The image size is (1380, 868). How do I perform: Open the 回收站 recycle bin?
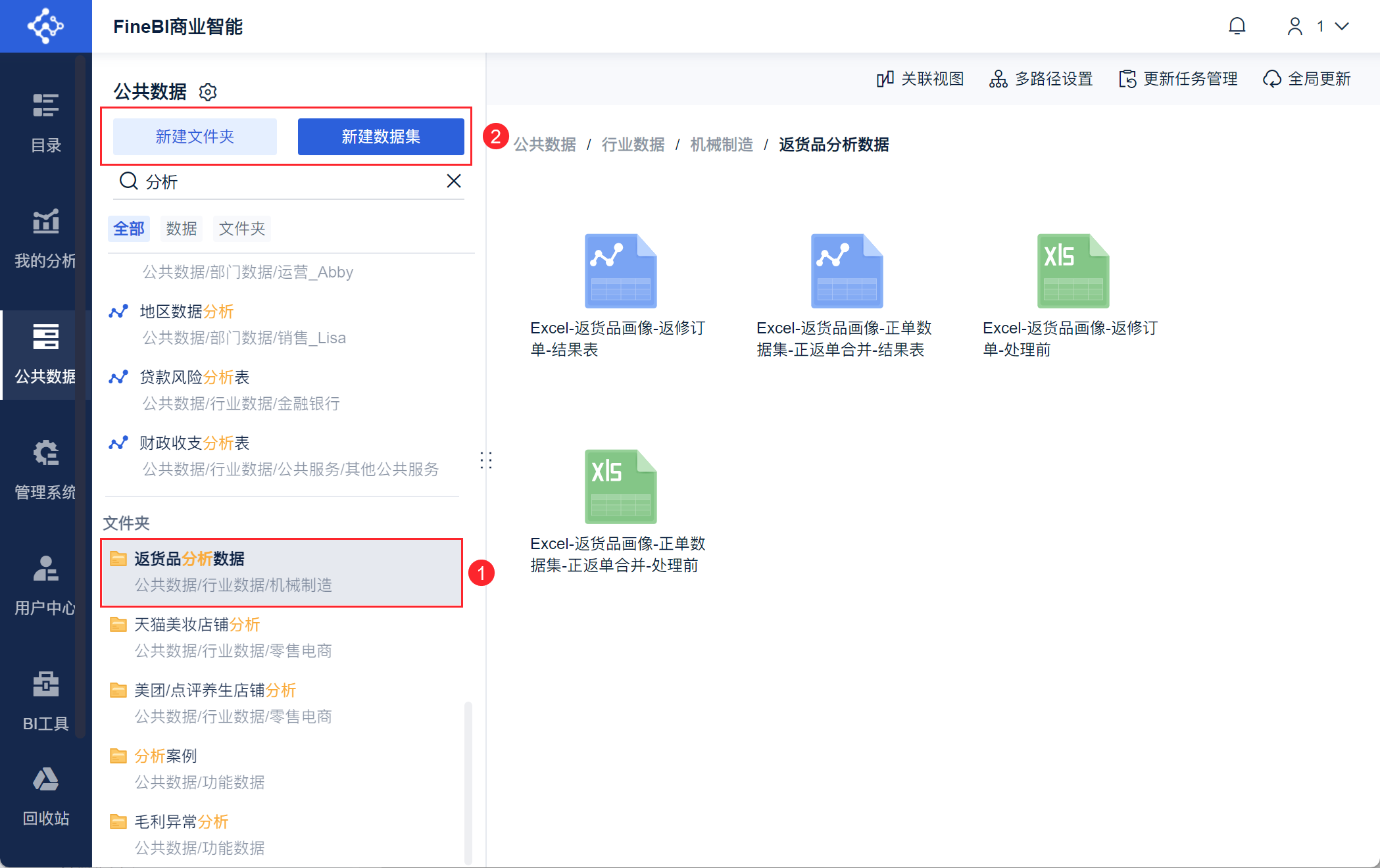pyautogui.click(x=45, y=796)
